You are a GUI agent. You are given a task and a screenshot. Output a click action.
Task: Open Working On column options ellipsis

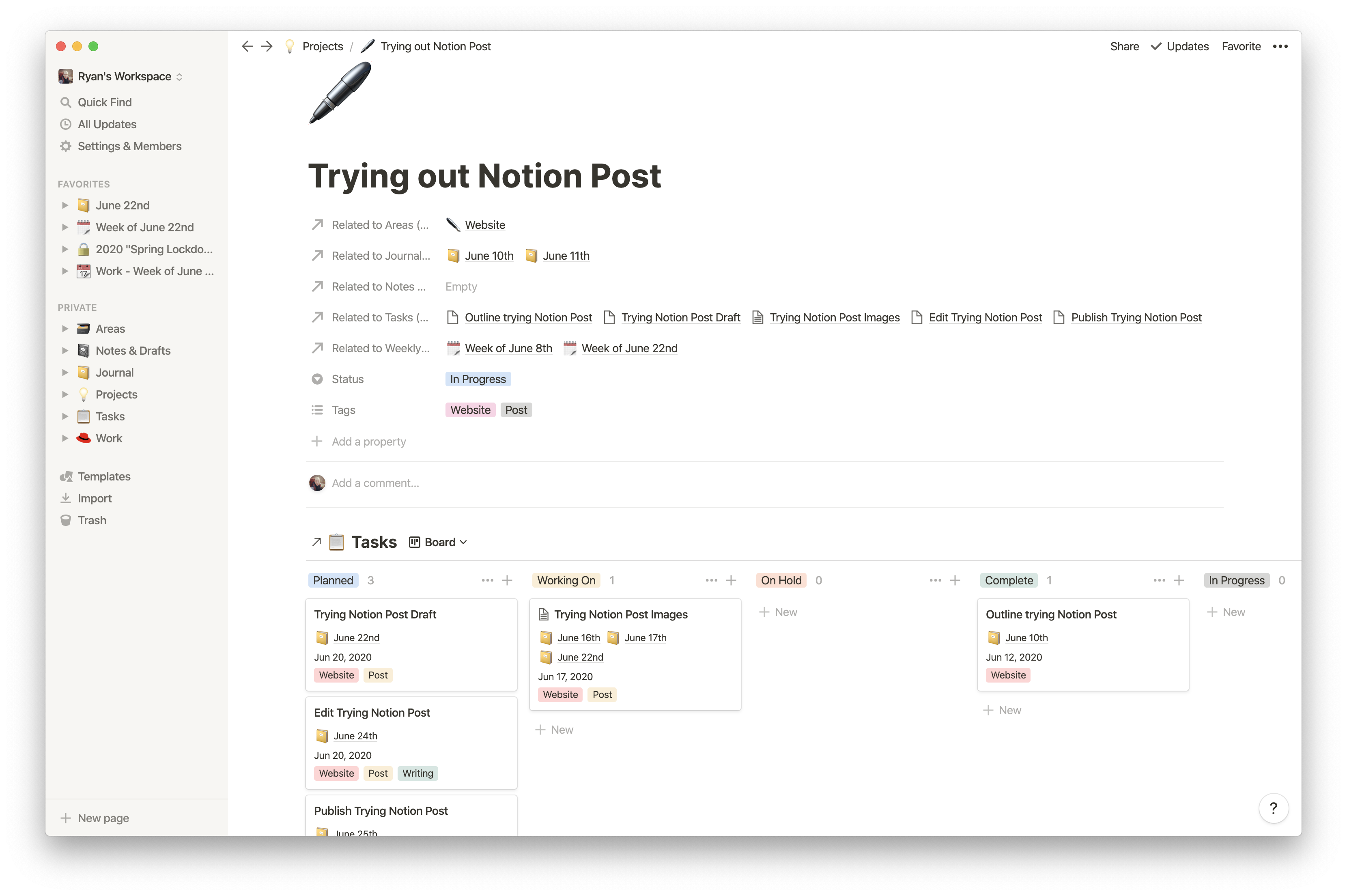click(711, 581)
